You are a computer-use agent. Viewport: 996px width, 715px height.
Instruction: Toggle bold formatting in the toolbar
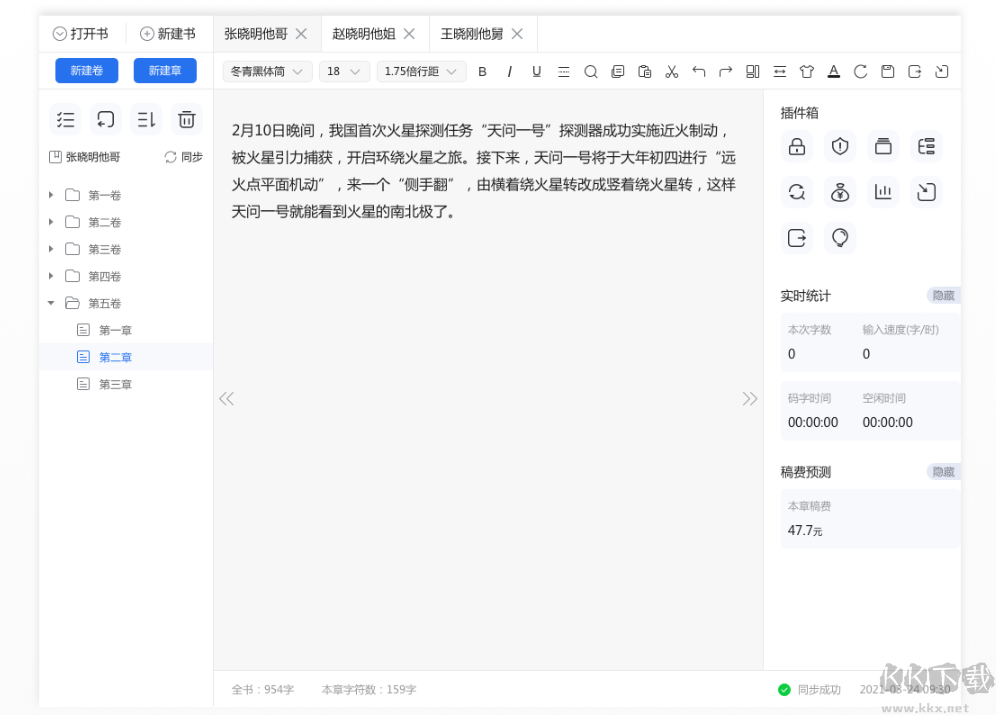483,71
